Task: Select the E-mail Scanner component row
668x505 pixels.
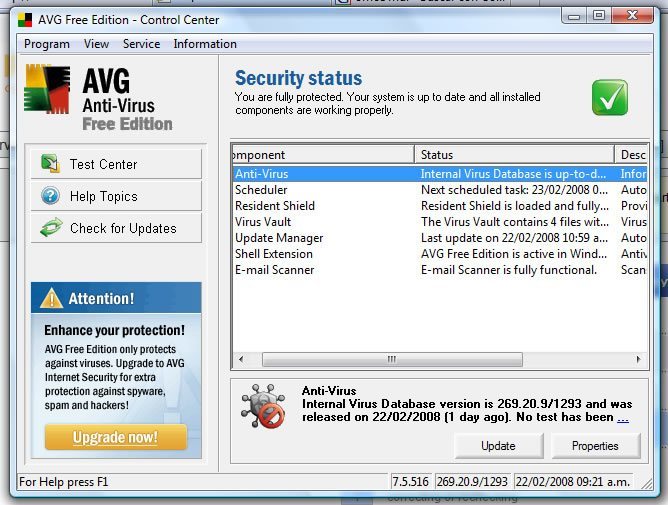Action: 440,270
